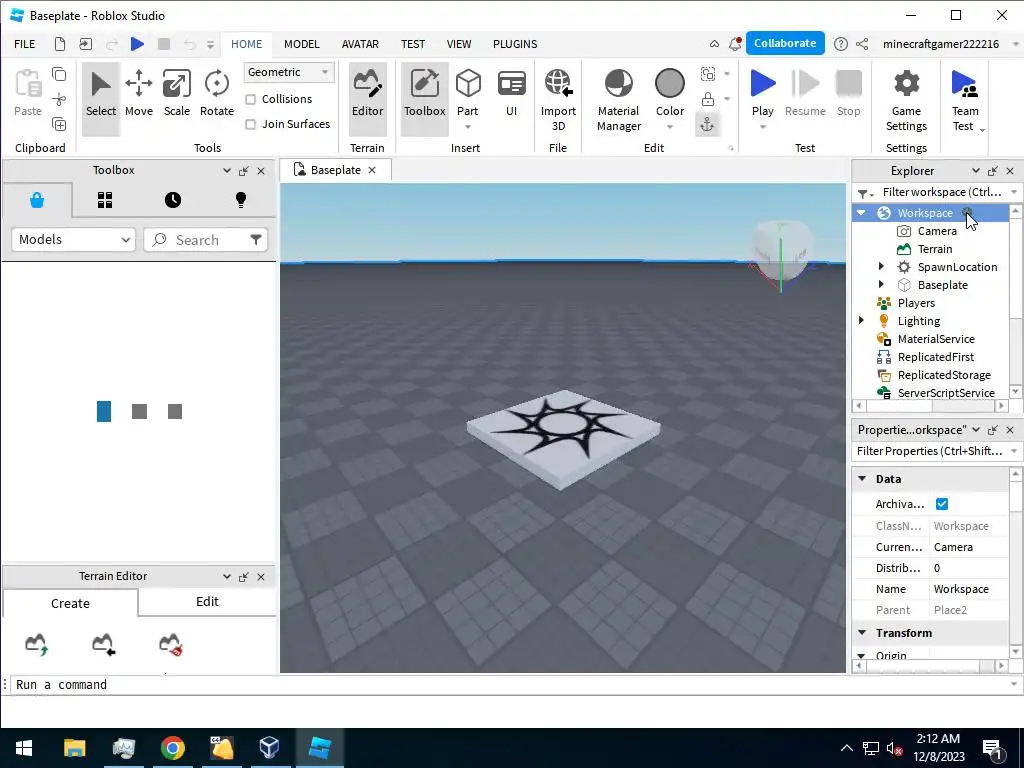Expand the SpawnLocation tree node
Image resolution: width=1024 pixels, height=768 pixels.
(881, 266)
